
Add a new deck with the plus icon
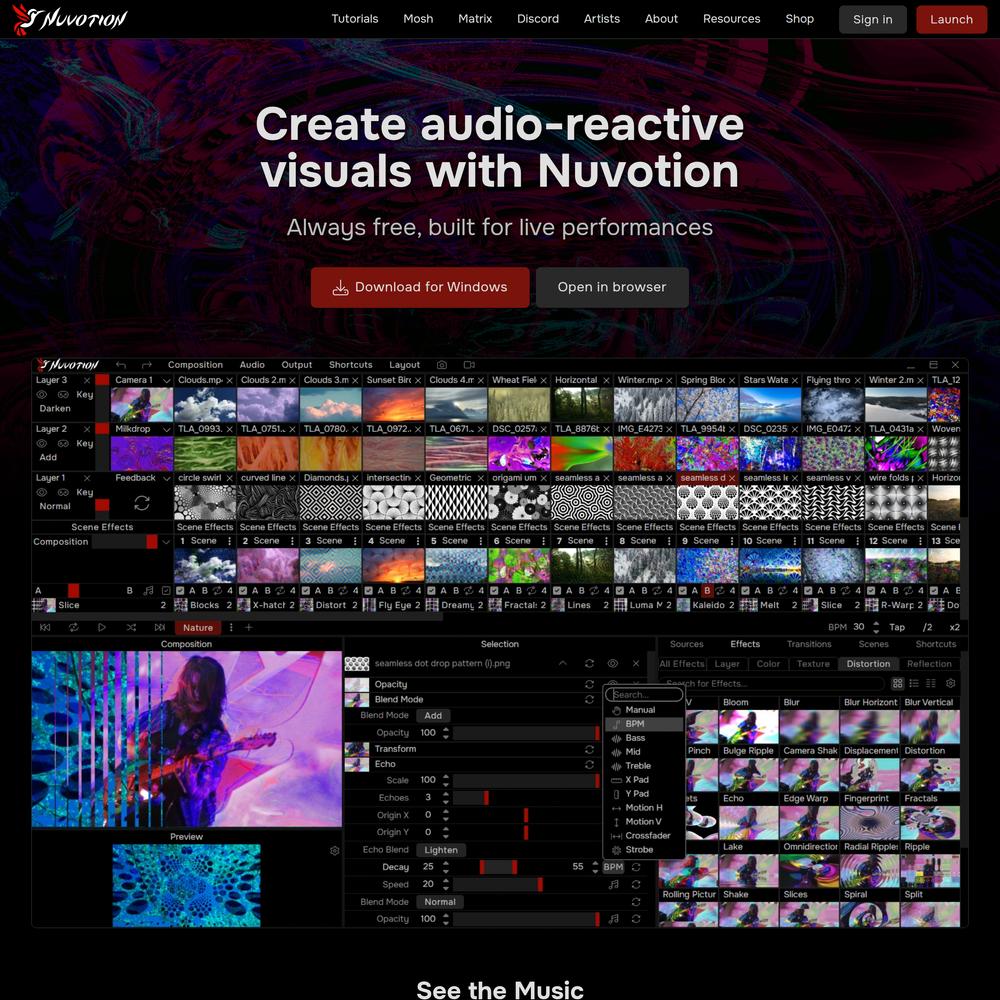249,628
